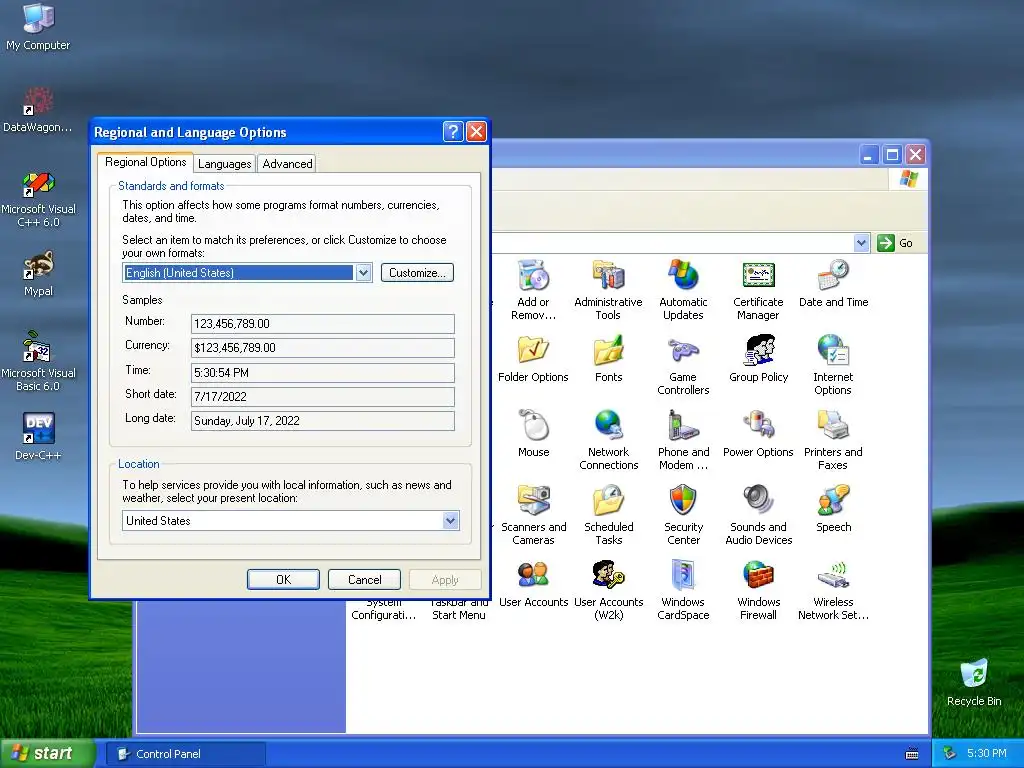Select DataWagon desktop shortcut
1024x768 pixels.
click(x=38, y=110)
